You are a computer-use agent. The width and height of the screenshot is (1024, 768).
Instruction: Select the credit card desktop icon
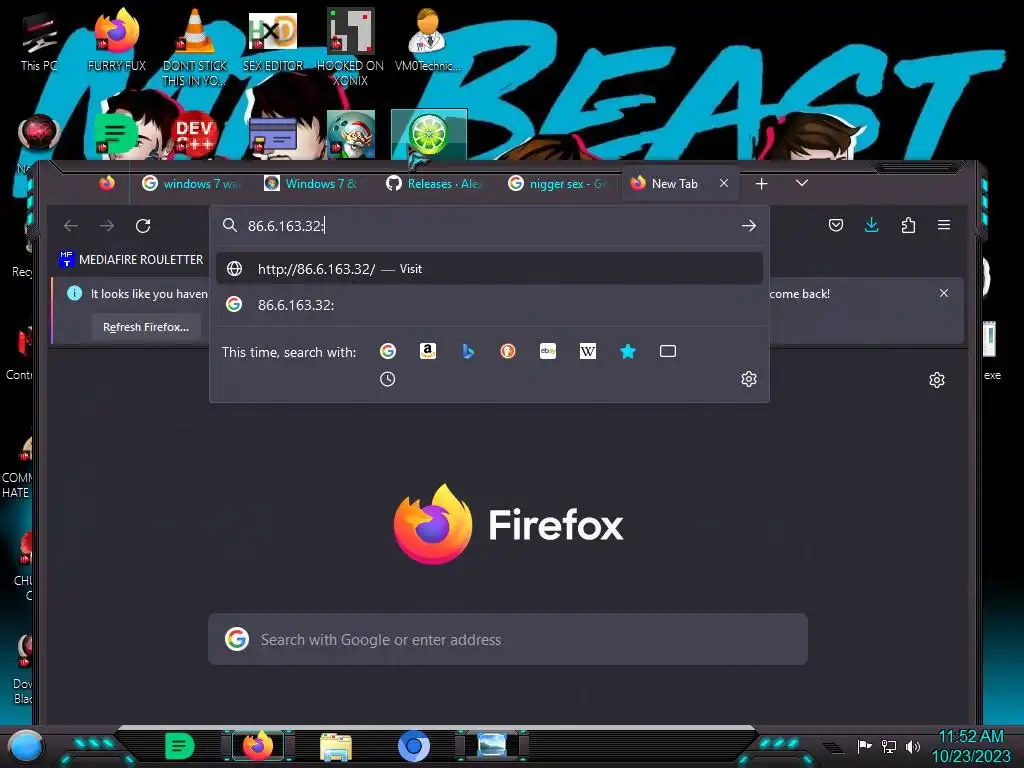(273, 136)
